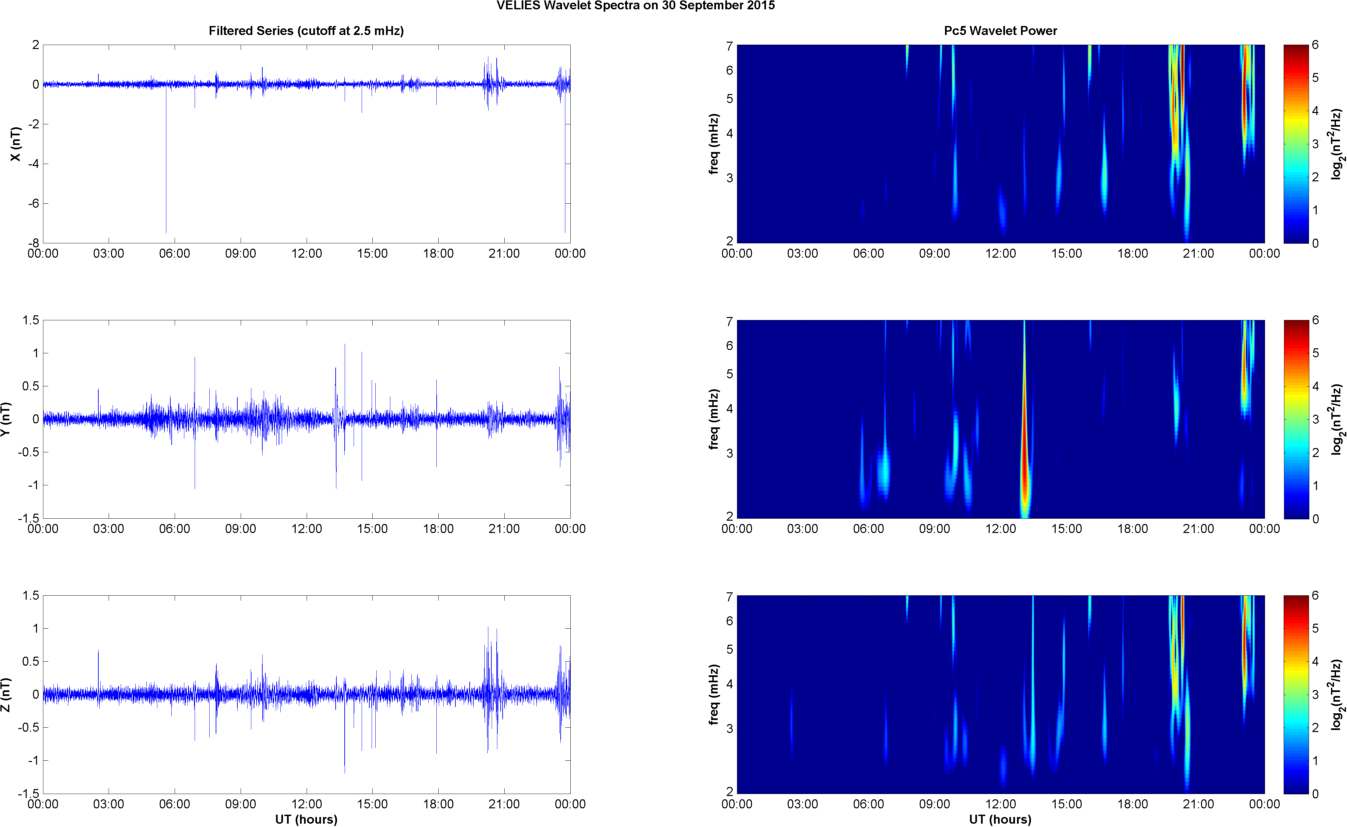This screenshot has width=1347, height=827.
Task: Click the "12:00" tick under the X filtered series
Action: [x=306, y=254]
